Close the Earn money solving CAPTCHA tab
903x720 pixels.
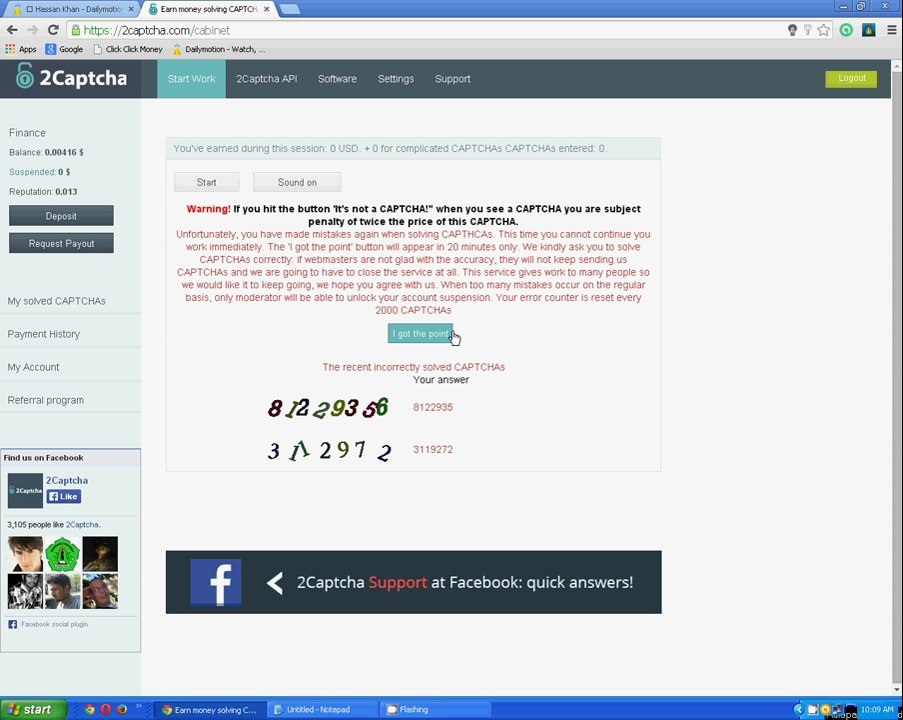point(267,9)
